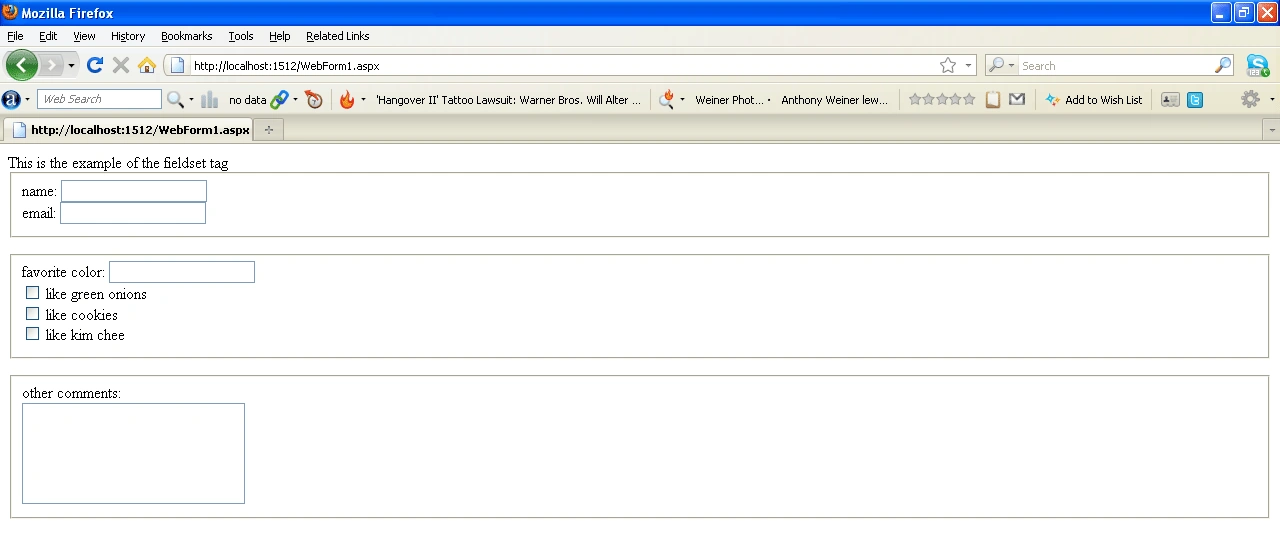1280x551 pixels.
Task: Click the Wayback clock icon
Action: coord(314,99)
